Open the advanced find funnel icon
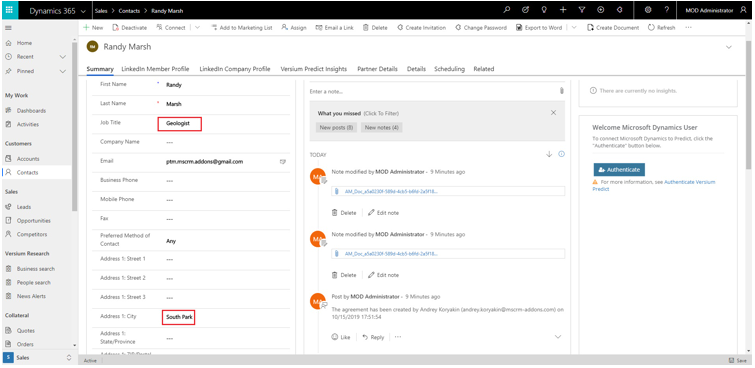Viewport: 755px width, 368px height. [582, 10]
